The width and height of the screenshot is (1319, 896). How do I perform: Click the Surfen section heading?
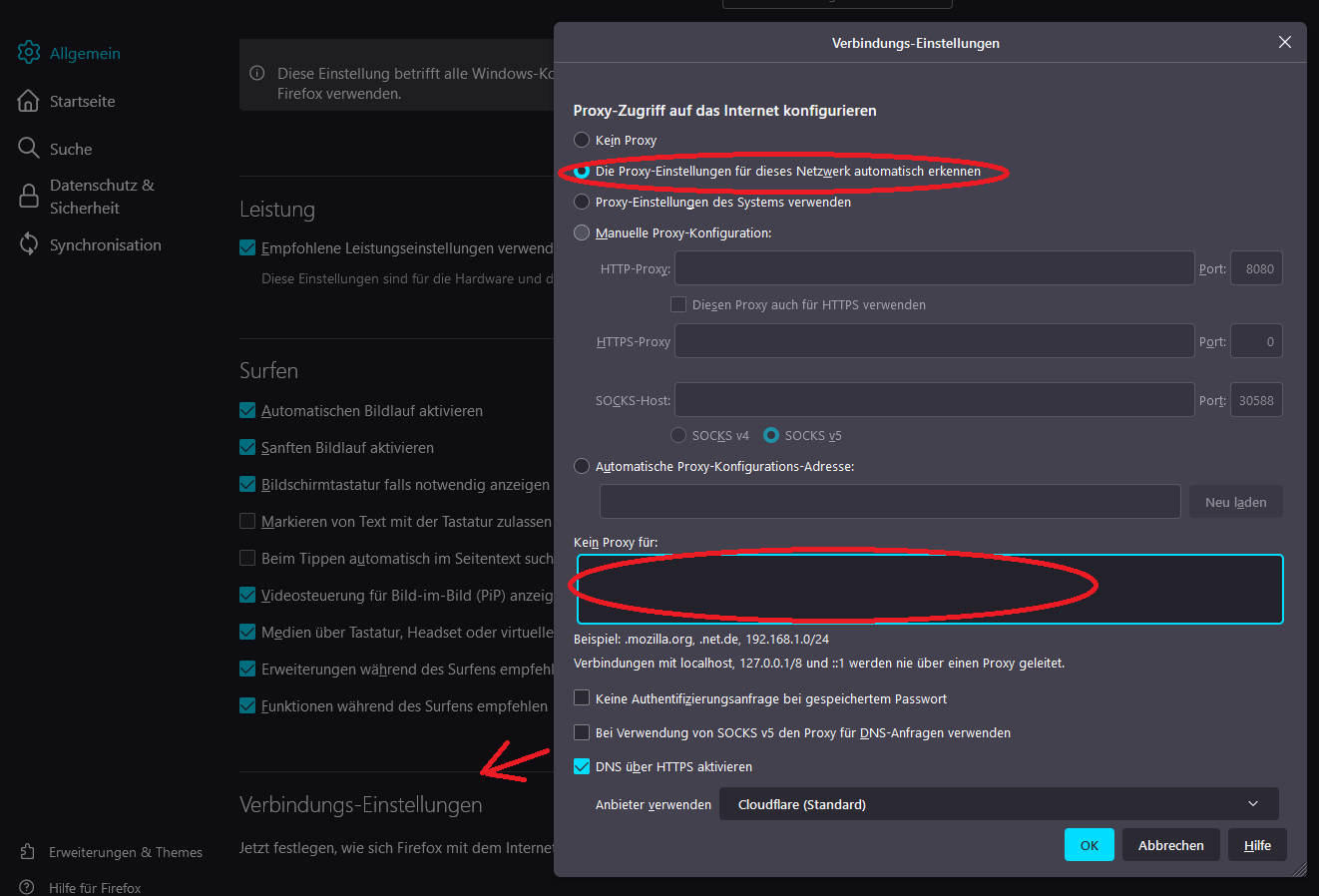[268, 370]
